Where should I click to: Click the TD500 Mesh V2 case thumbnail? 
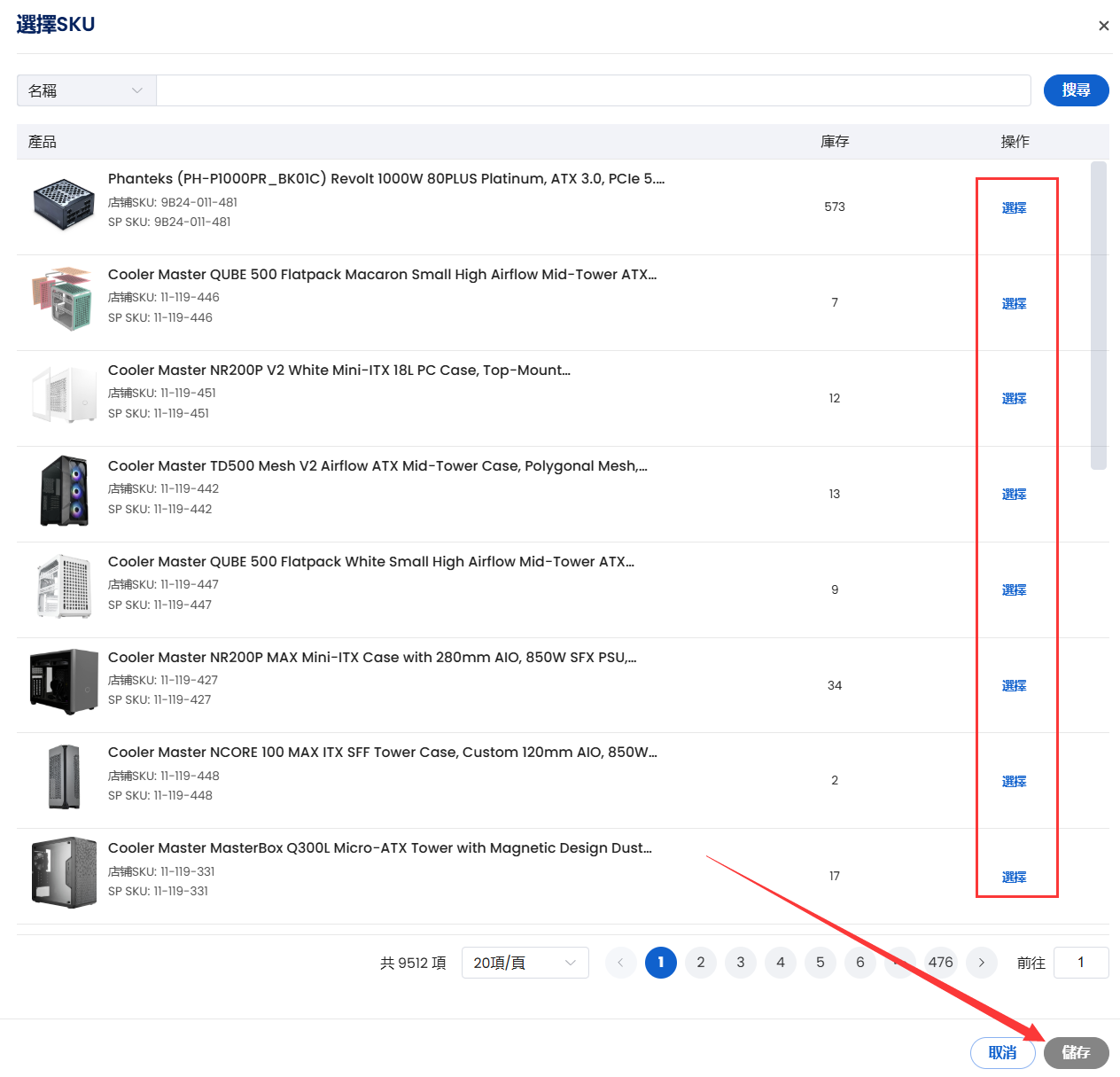point(64,490)
